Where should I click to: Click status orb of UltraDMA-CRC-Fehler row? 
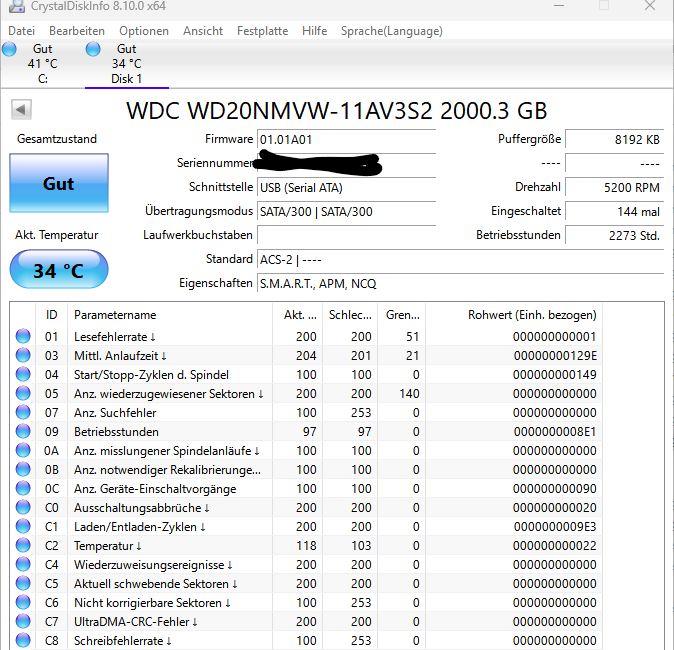point(23,621)
